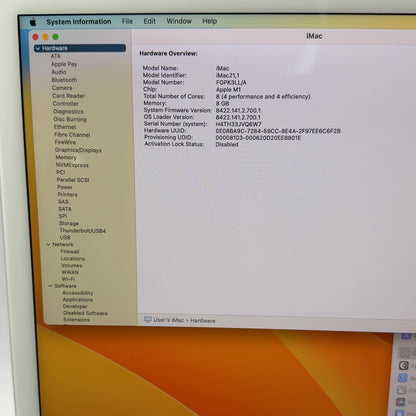Open the Help menu
Screen dimensions: 416x416
210,21
